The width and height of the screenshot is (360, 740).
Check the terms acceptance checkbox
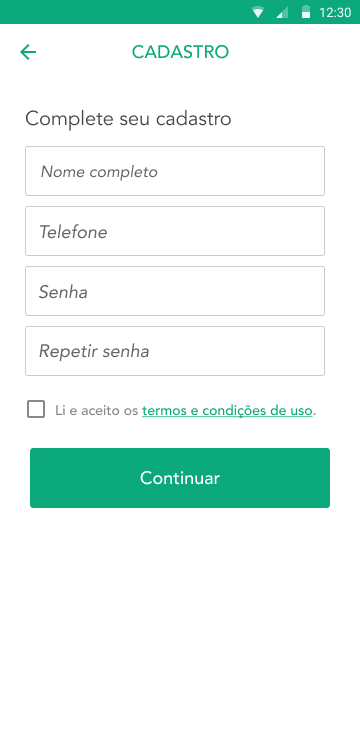tap(36, 409)
